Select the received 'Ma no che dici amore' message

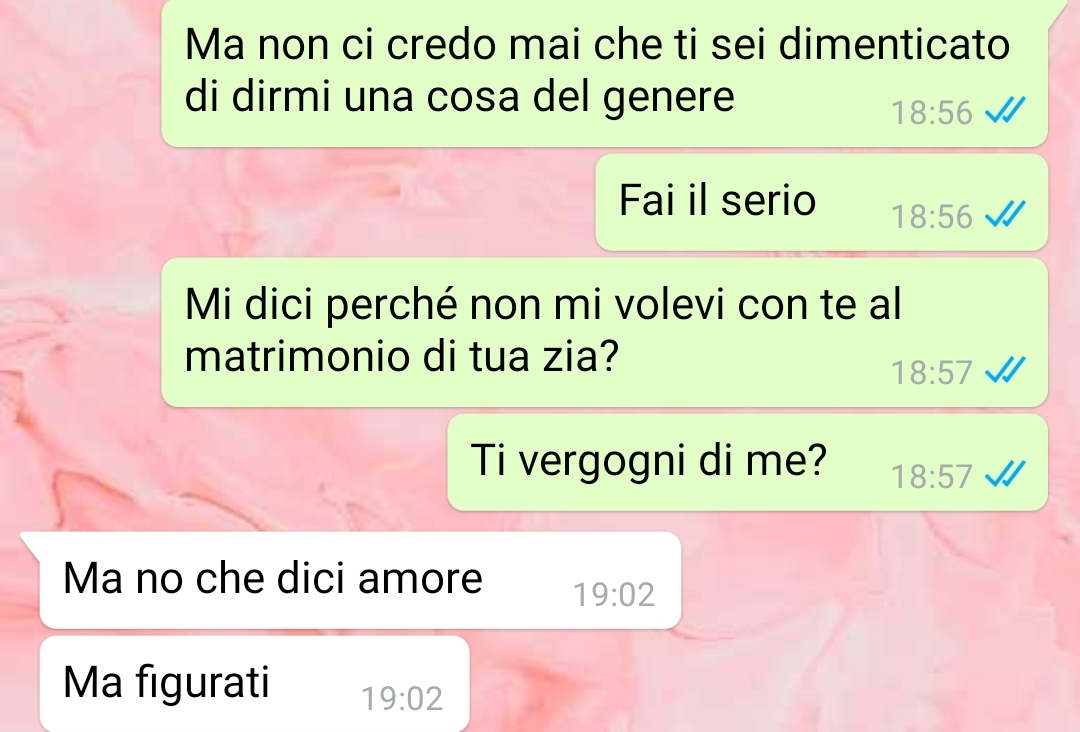point(360,580)
